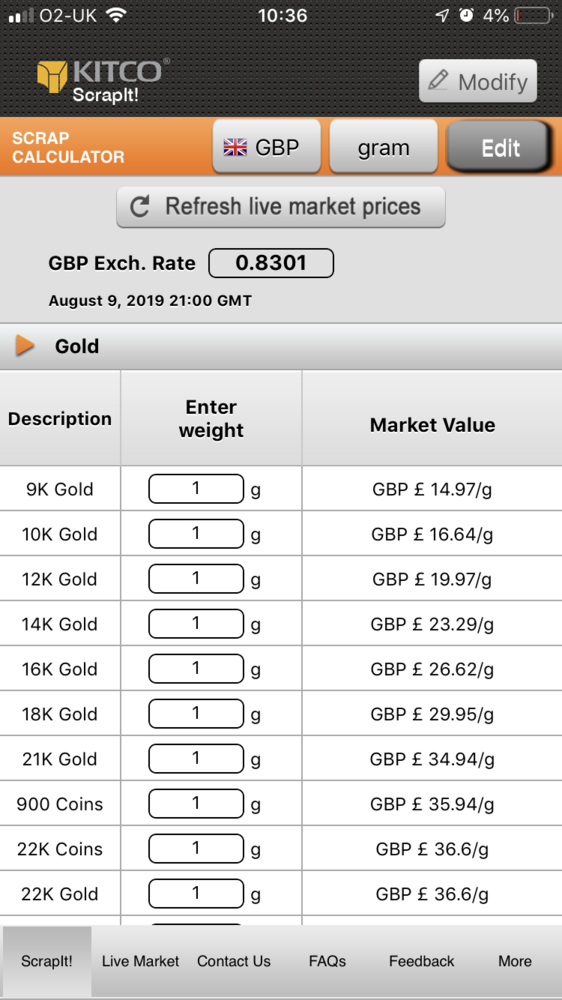Image resolution: width=562 pixels, height=1000 pixels.
Task: Tap the UK flag icon
Action: pyautogui.click(x=235, y=147)
